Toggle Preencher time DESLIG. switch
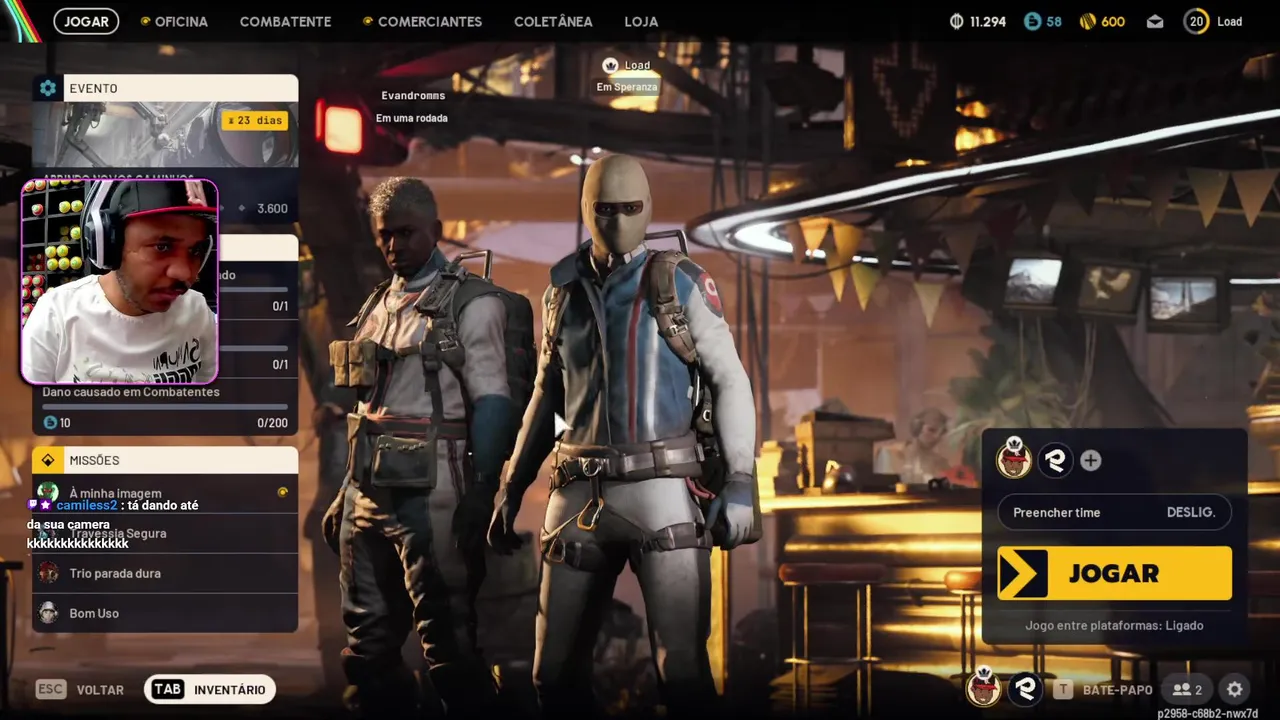The width and height of the screenshot is (1280, 720). tap(1114, 512)
